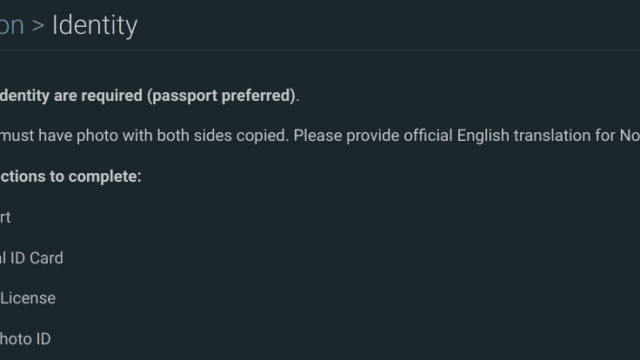Click the 'identity are required' phrase
The image size is (640, 360).
tap(71, 96)
